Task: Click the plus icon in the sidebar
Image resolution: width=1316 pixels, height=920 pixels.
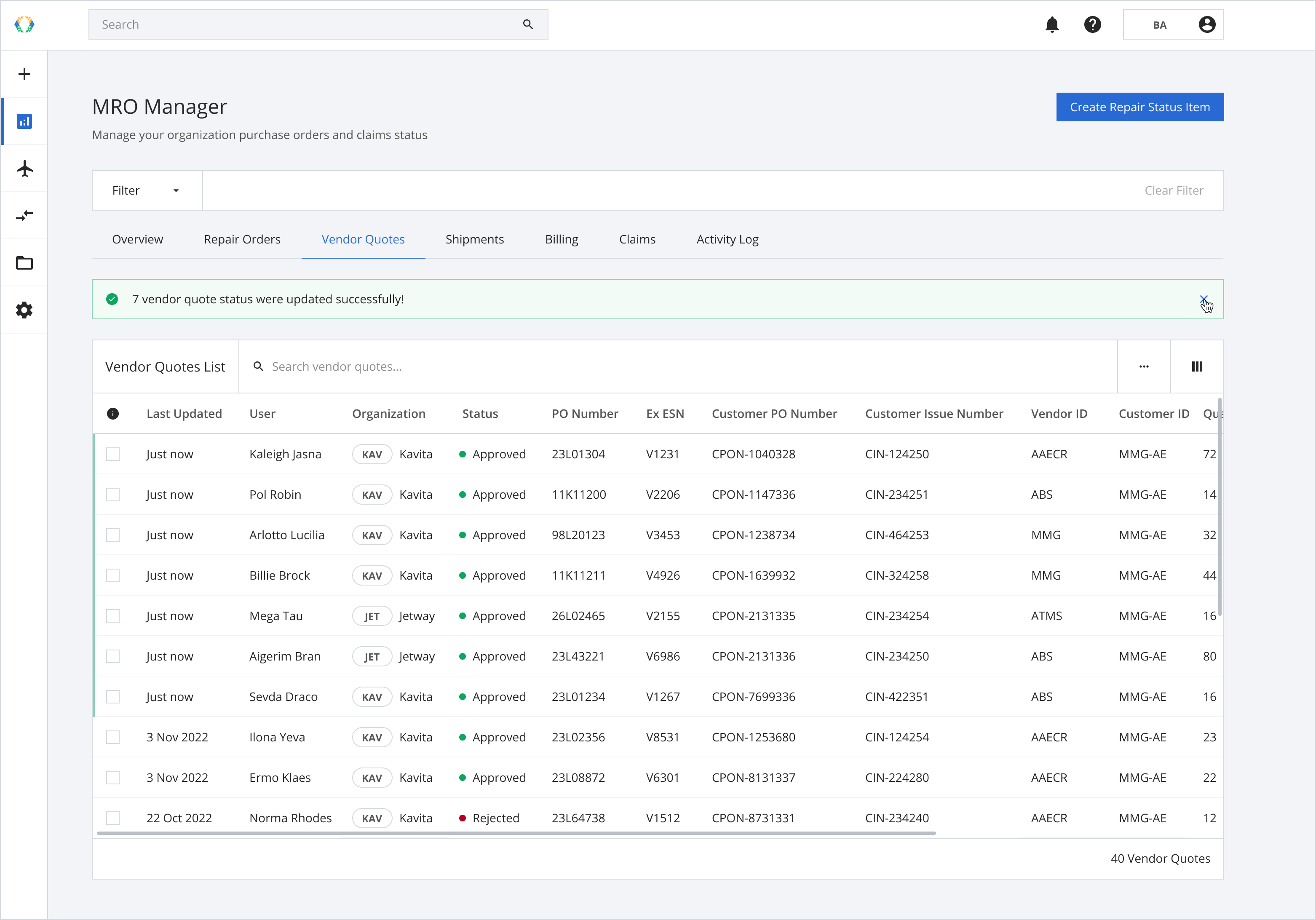Action: click(x=24, y=74)
